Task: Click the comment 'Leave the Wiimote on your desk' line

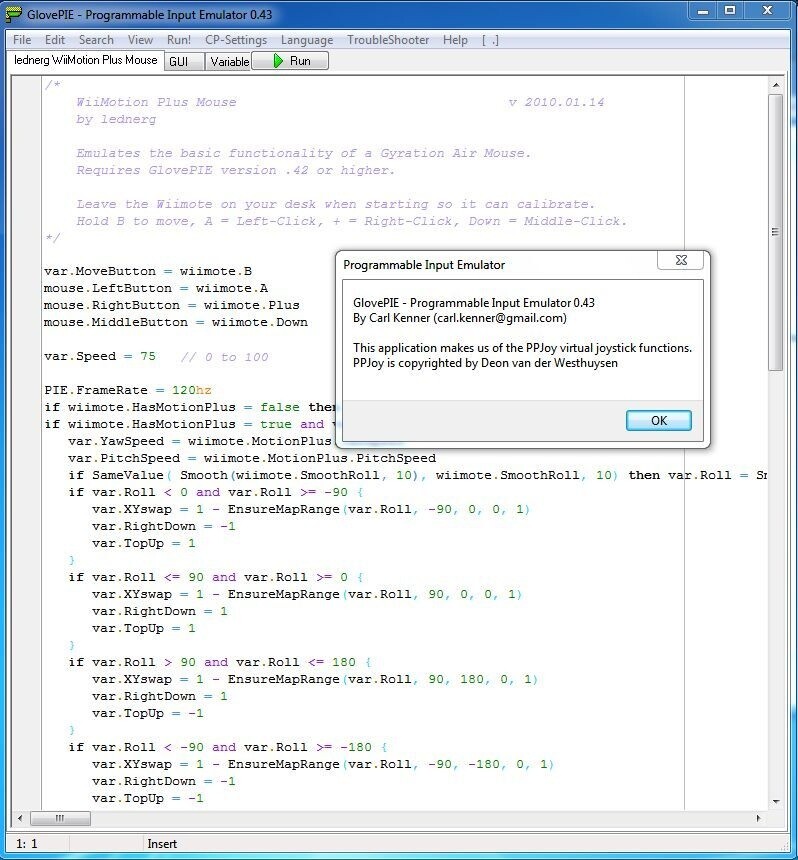Action: click(335, 204)
